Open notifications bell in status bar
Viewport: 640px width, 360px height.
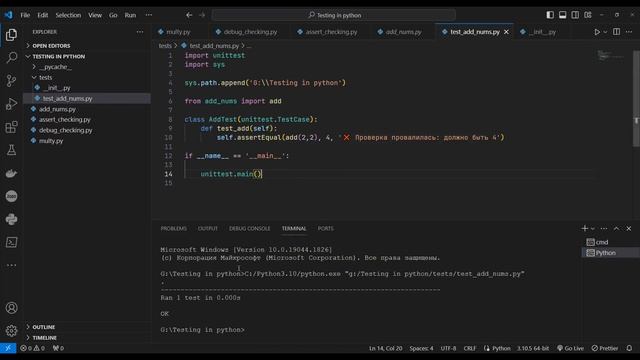click(629, 348)
